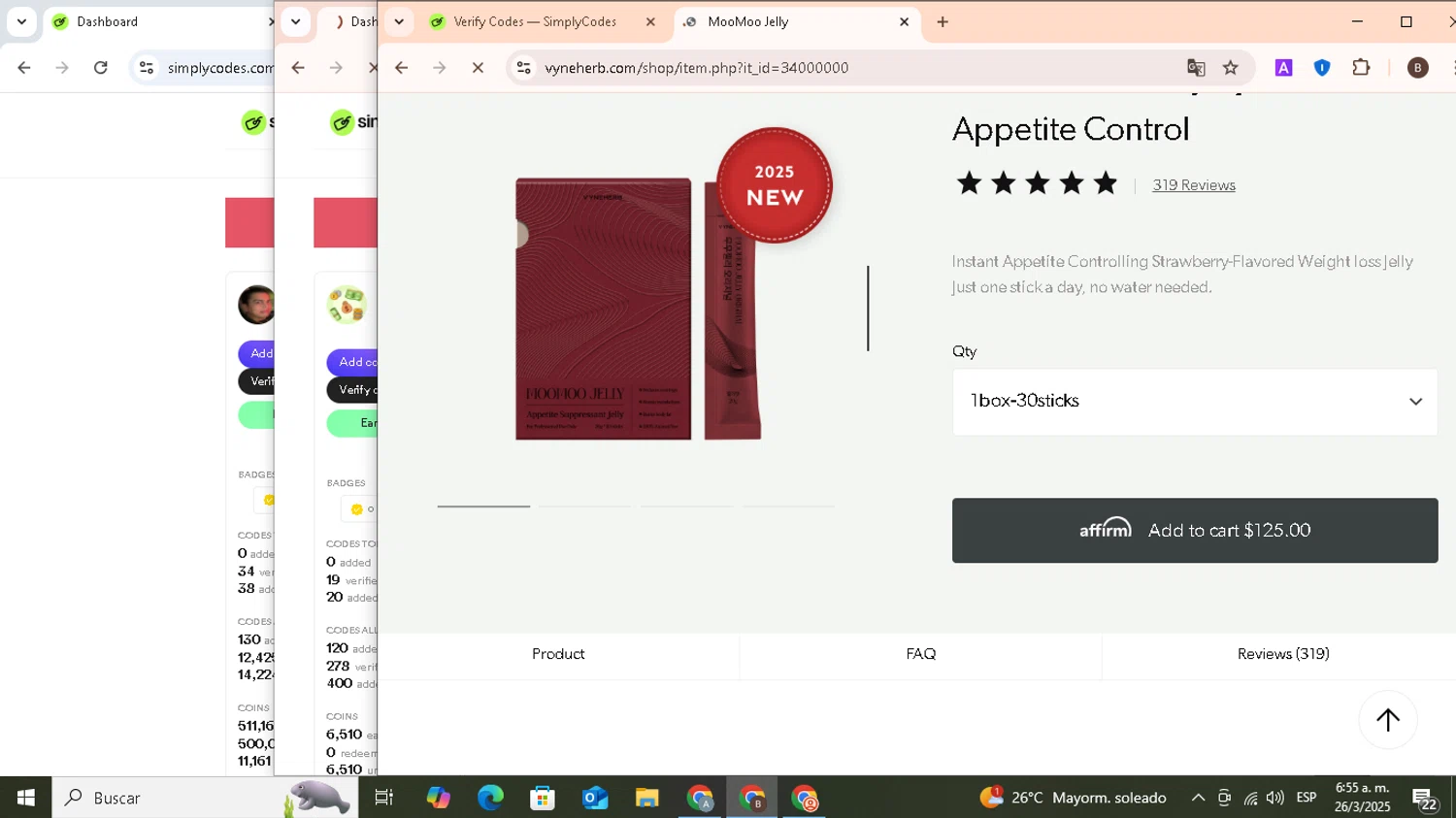Go back in leftmost simplycodes window

(24, 68)
